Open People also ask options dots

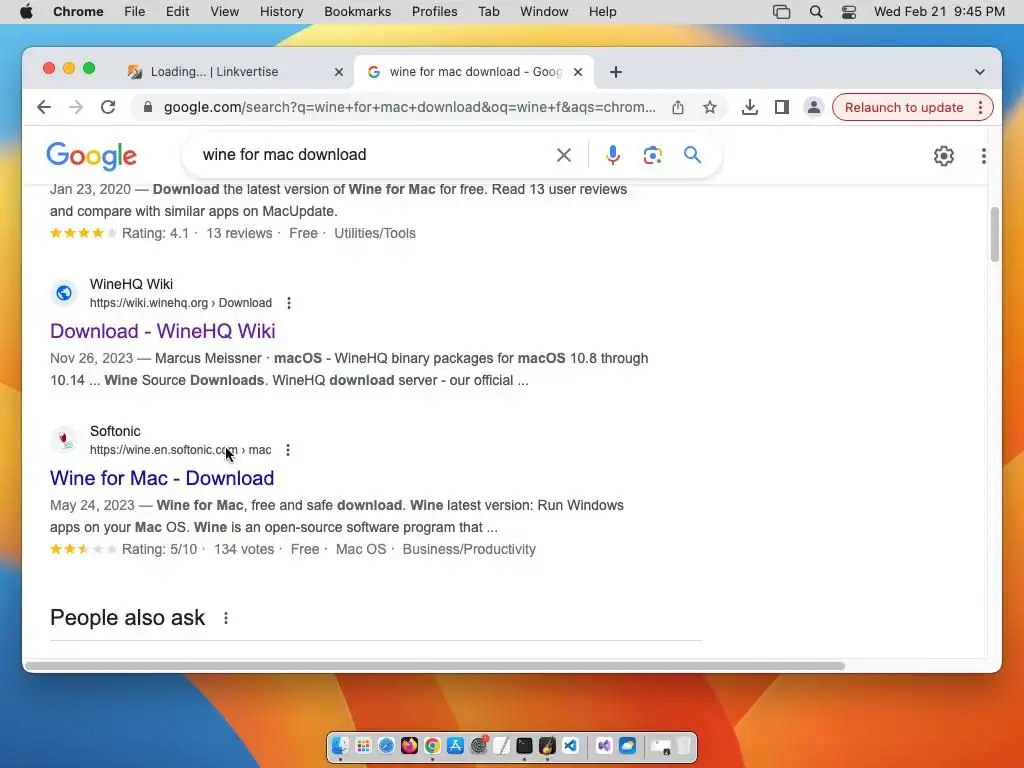point(226,618)
